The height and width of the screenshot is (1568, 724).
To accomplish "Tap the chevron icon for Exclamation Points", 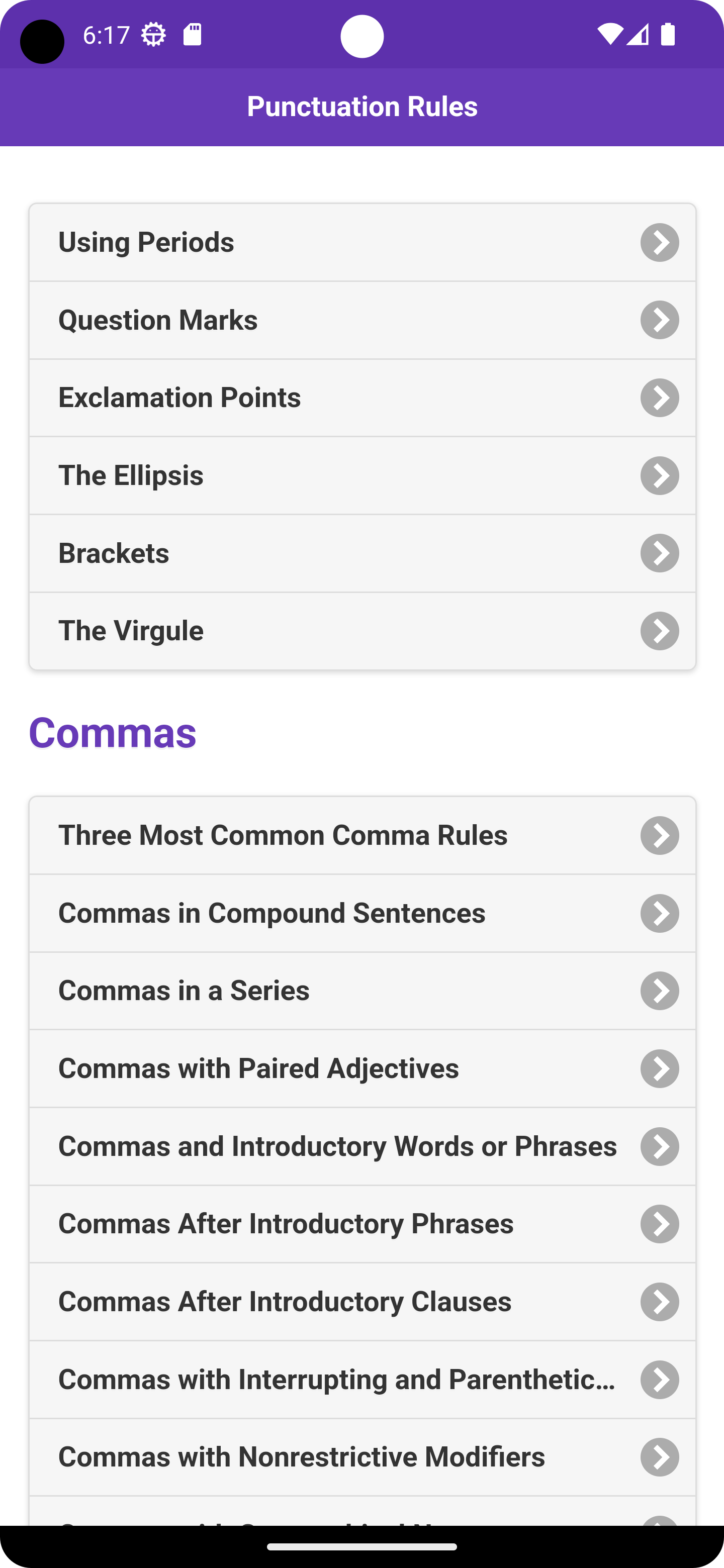I will 660,398.
